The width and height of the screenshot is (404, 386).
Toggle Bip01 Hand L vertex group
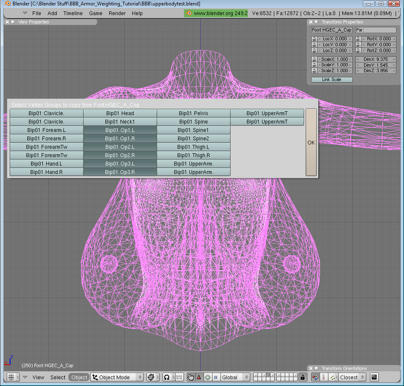pos(46,164)
